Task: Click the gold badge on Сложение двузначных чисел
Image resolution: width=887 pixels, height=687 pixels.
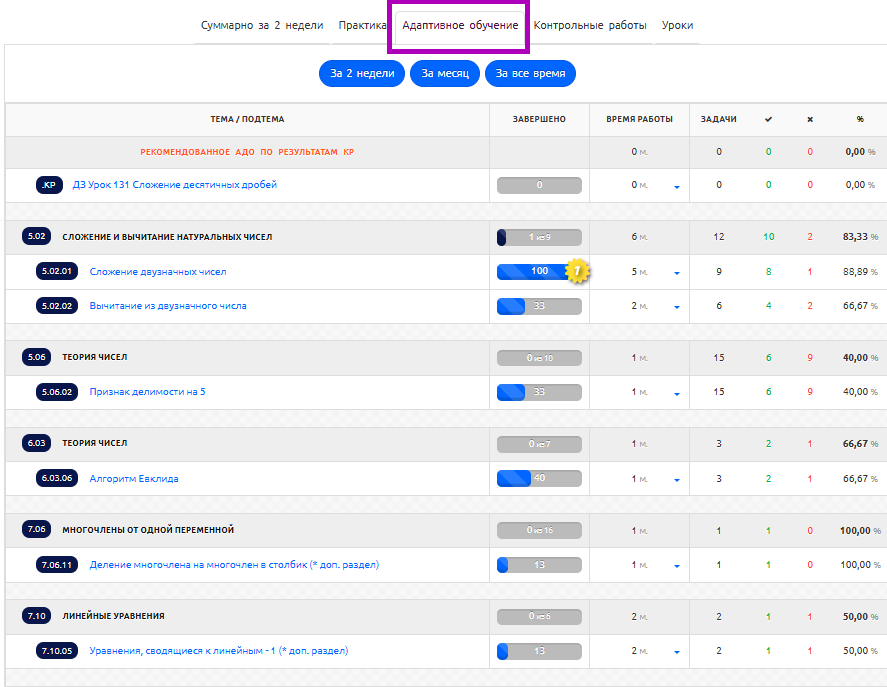Action: tap(577, 271)
